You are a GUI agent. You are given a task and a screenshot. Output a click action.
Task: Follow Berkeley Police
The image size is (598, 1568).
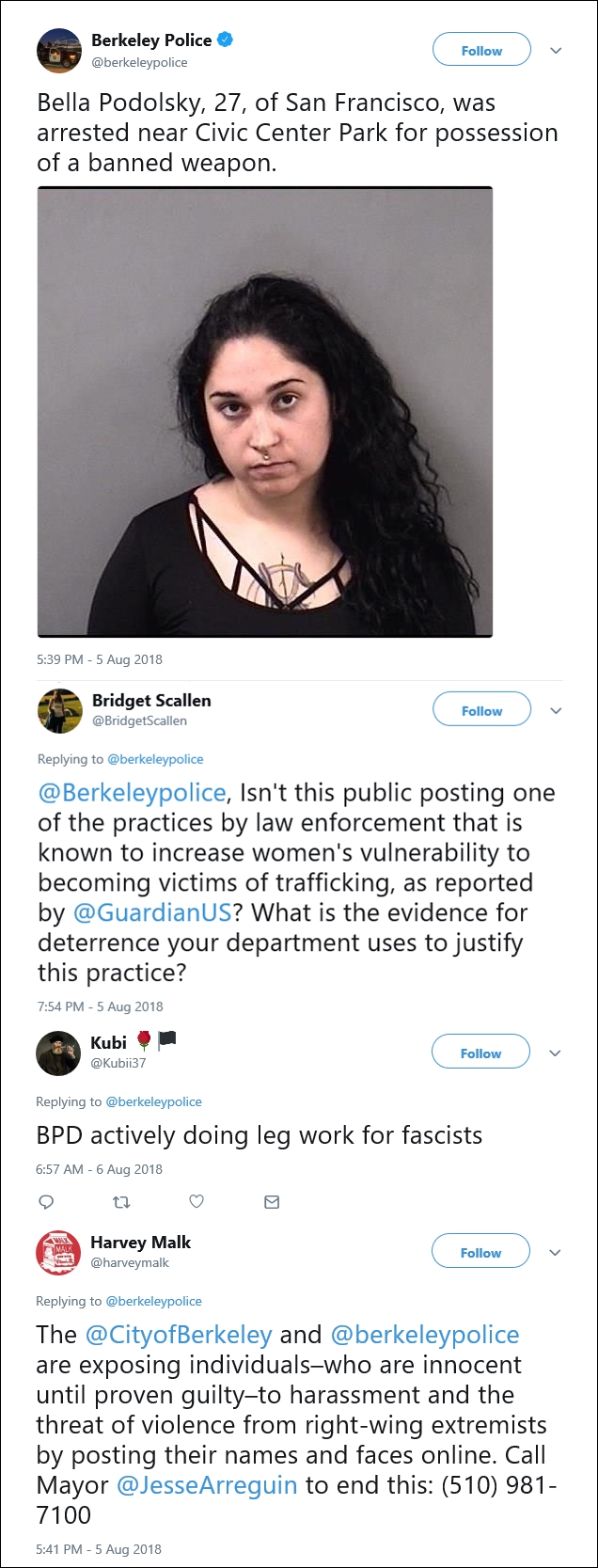point(481,51)
